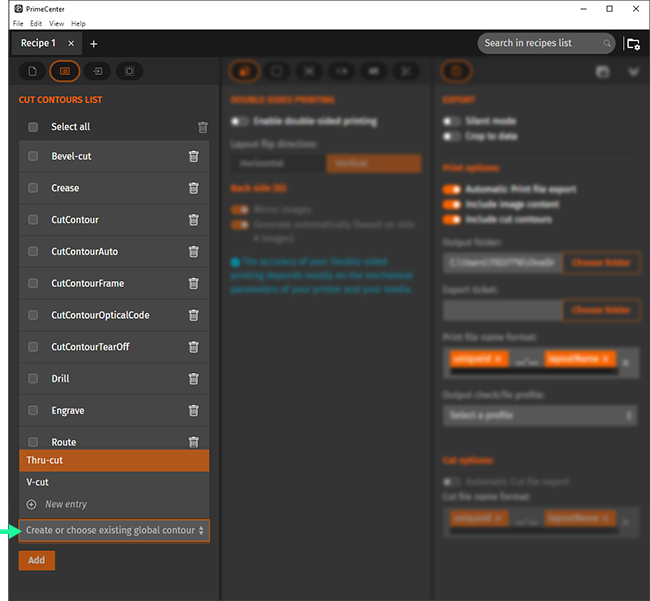Click the trash icon in the Select all row
The width and height of the screenshot is (650, 601).
point(203,128)
